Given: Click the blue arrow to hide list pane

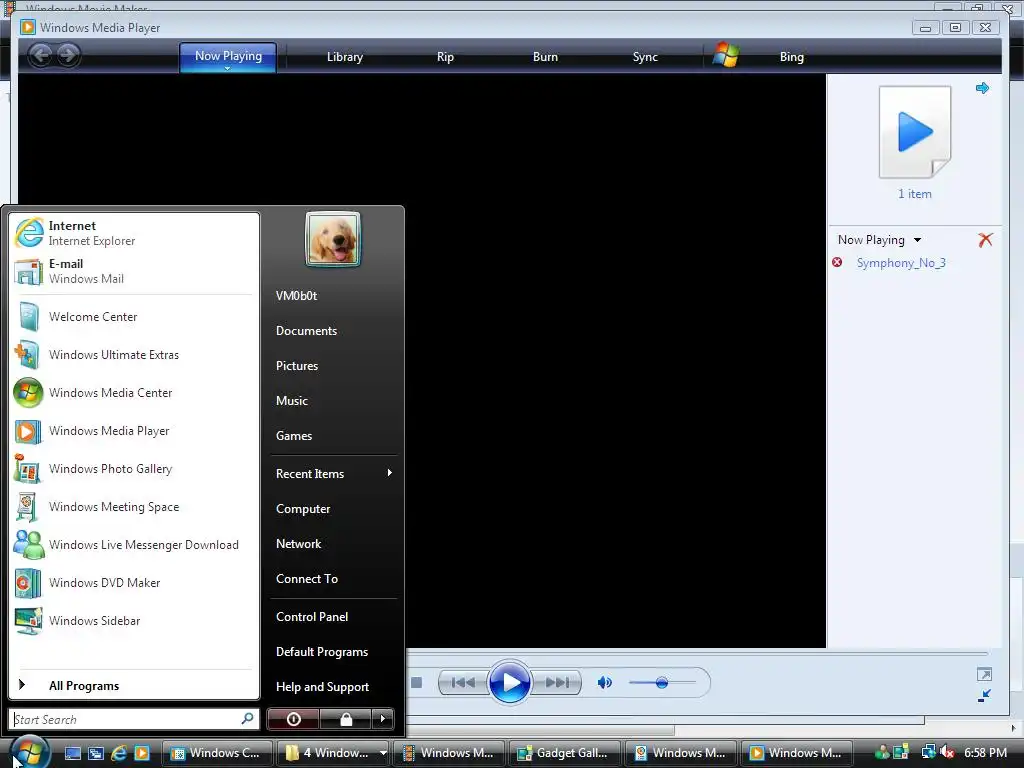Looking at the screenshot, I should (x=982, y=88).
